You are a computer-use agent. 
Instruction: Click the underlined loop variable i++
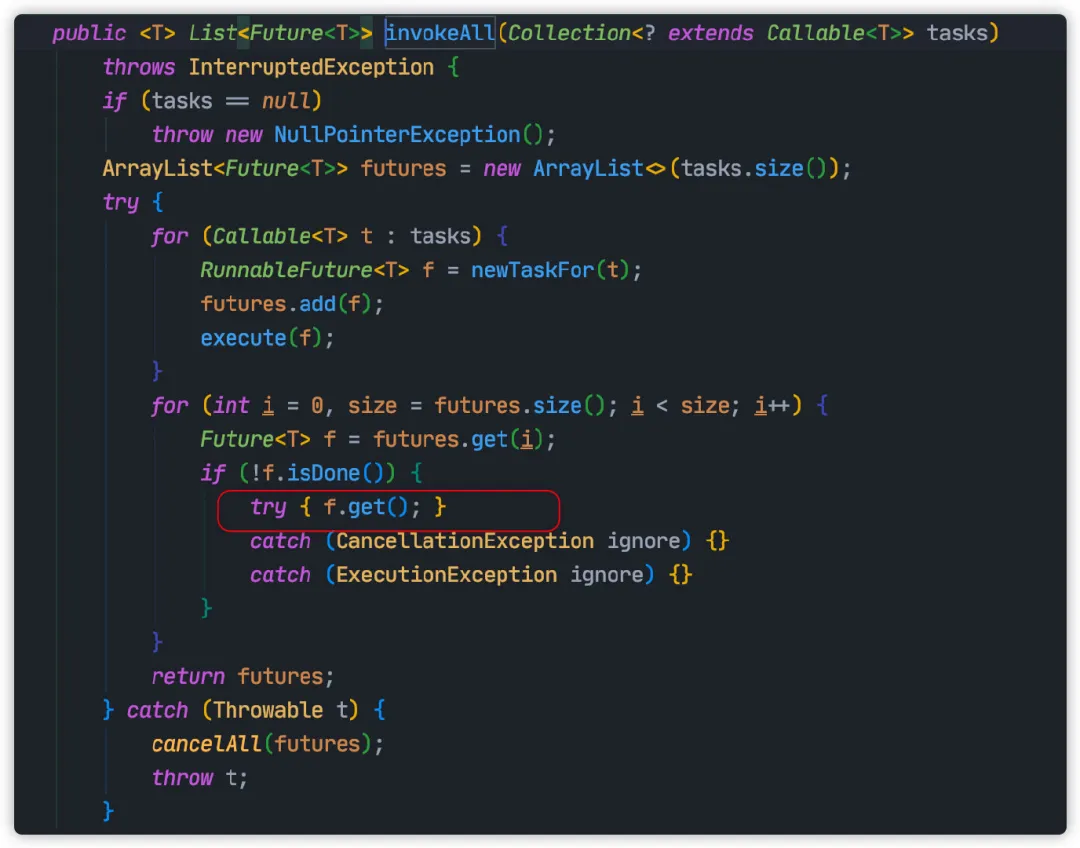771,406
